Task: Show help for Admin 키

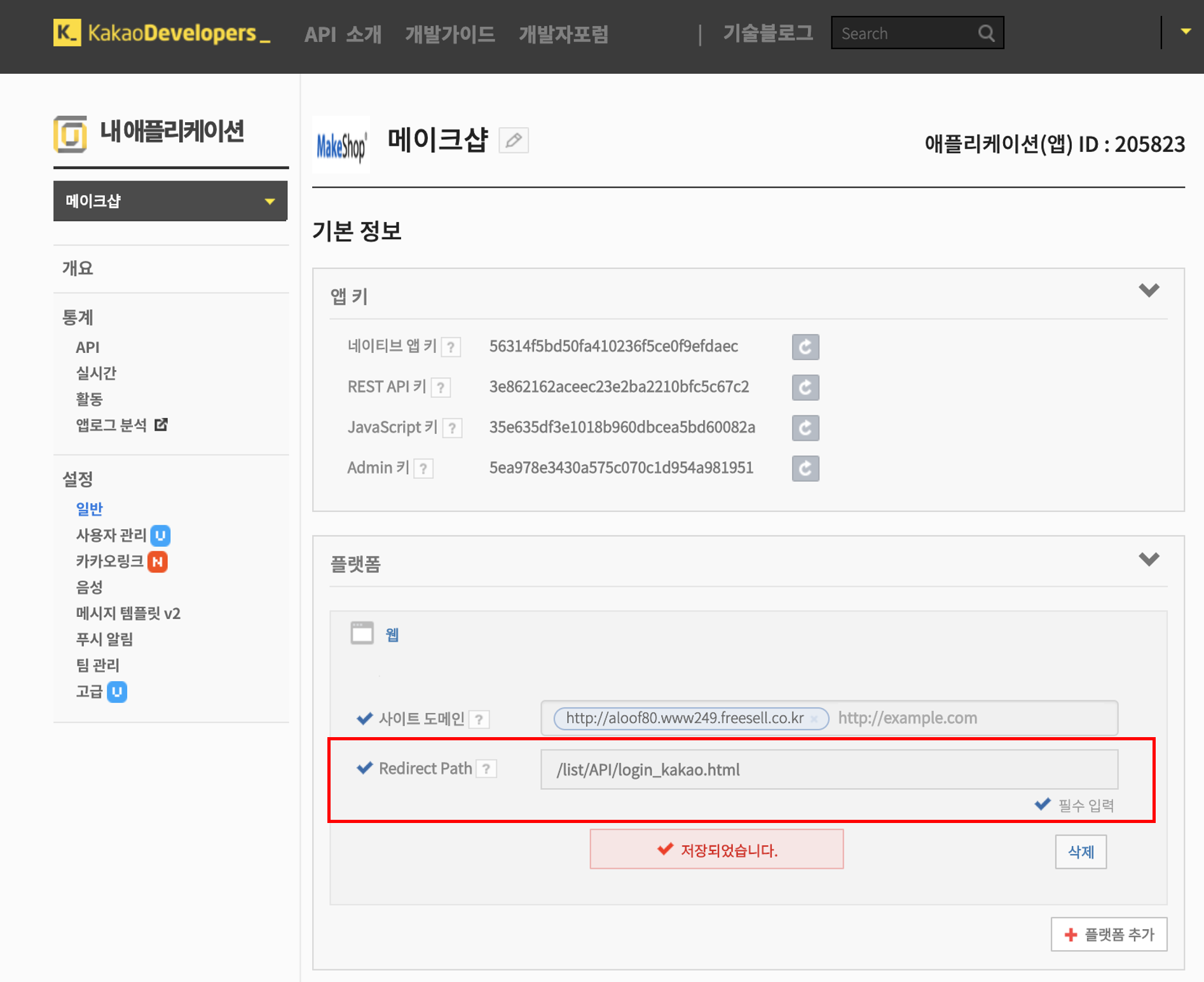Action: pos(423,469)
